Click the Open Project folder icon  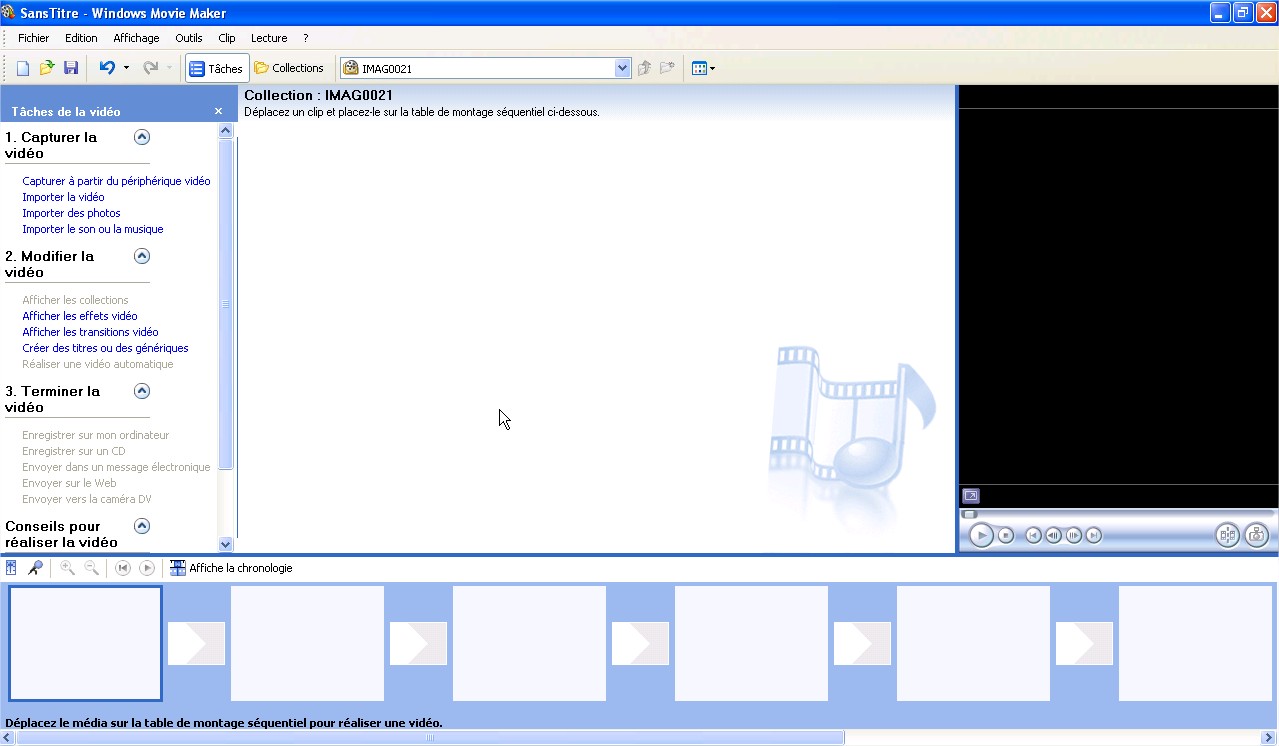click(x=46, y=68)
